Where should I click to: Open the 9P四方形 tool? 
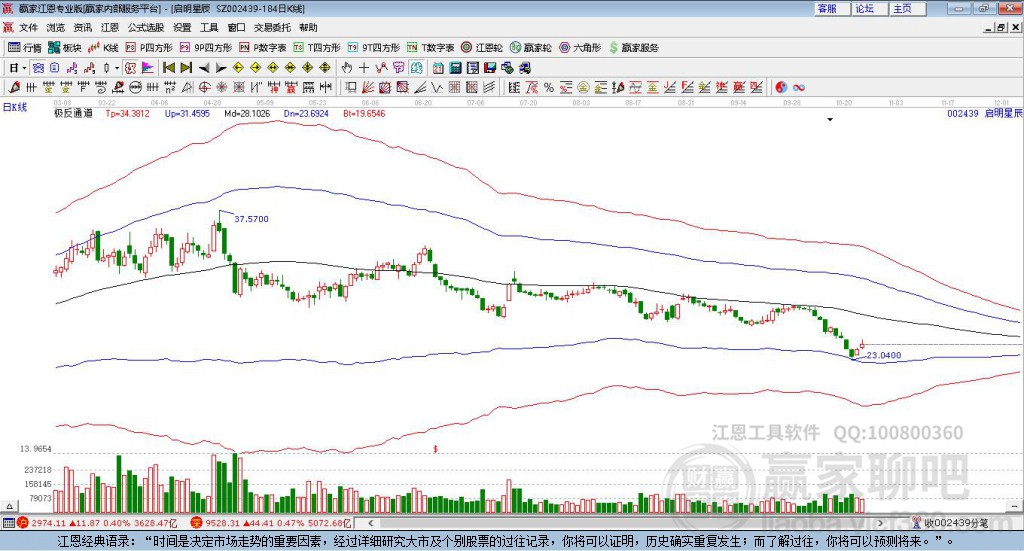pos(205,48)
